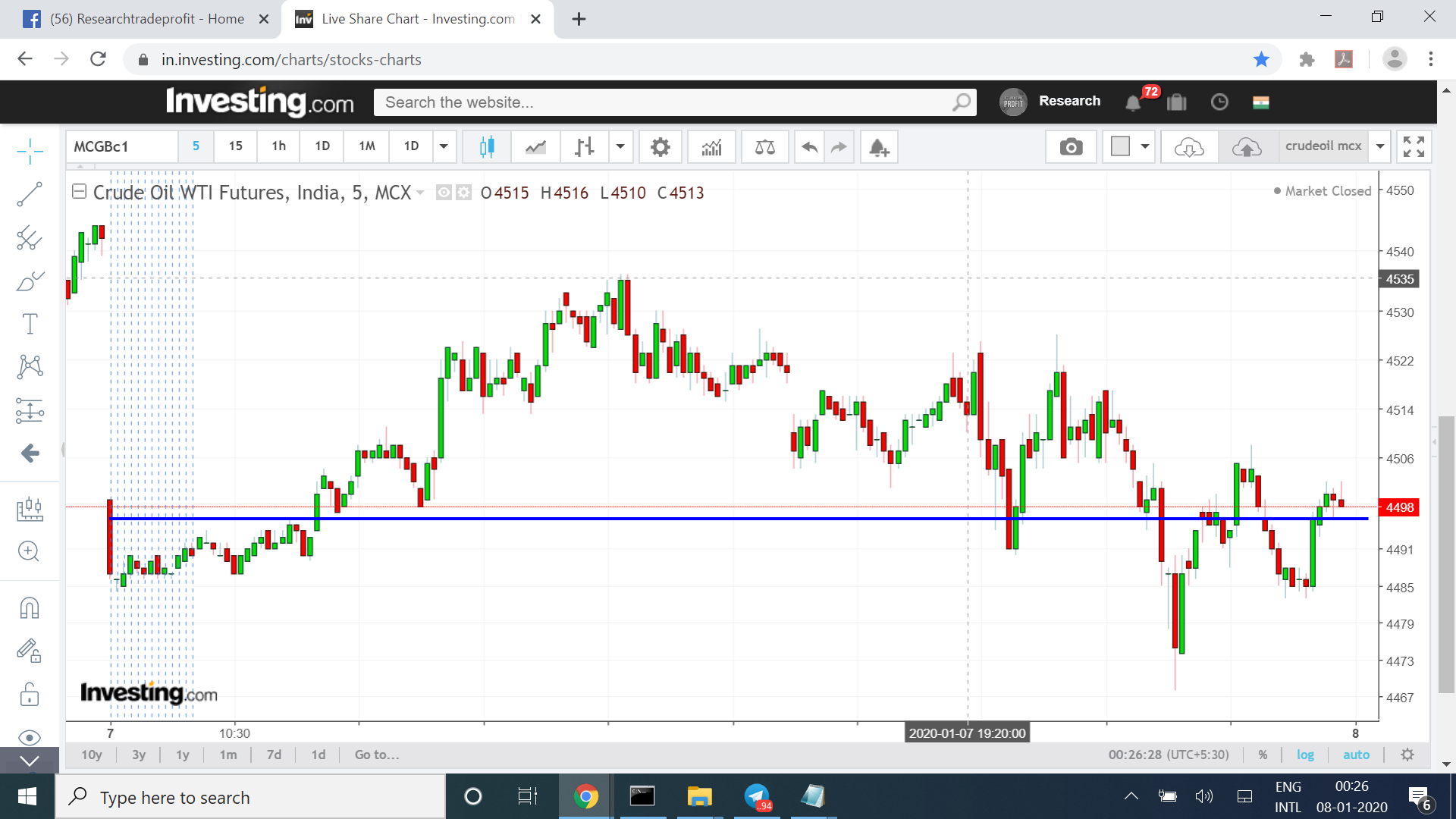This screenshot has width=1456, height=819.
Task: Set the 7d date range
Action: point(274,755)
